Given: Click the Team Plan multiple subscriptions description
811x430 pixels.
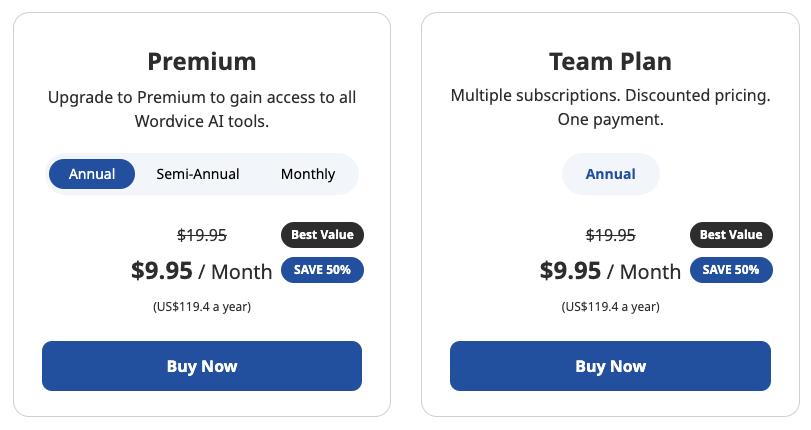Looking at the screenshot, I should (x=610, y=109).
